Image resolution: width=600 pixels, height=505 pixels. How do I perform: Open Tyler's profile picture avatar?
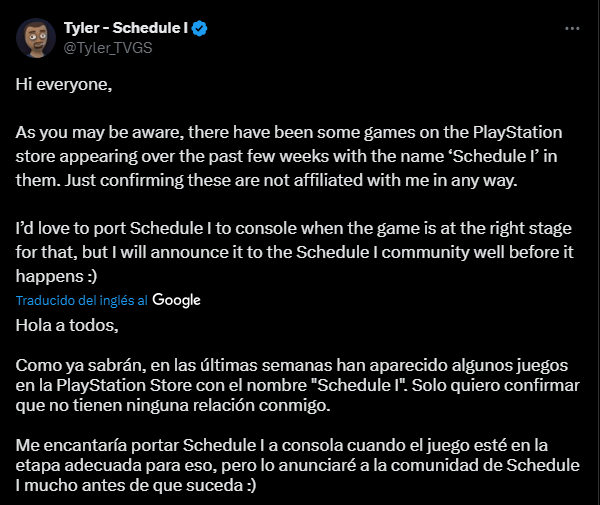pyautogui.click(x=36, y=38)
